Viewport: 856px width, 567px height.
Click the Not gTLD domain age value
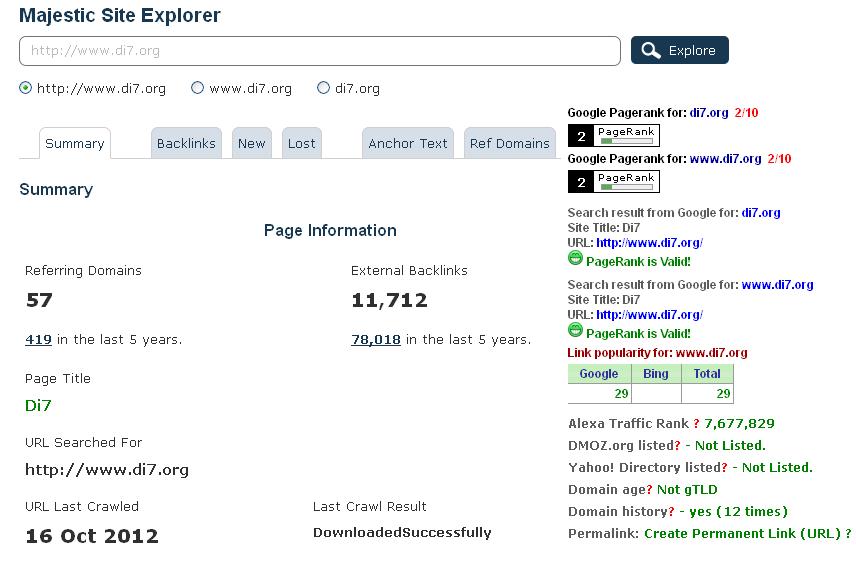[x=687, y=490]
